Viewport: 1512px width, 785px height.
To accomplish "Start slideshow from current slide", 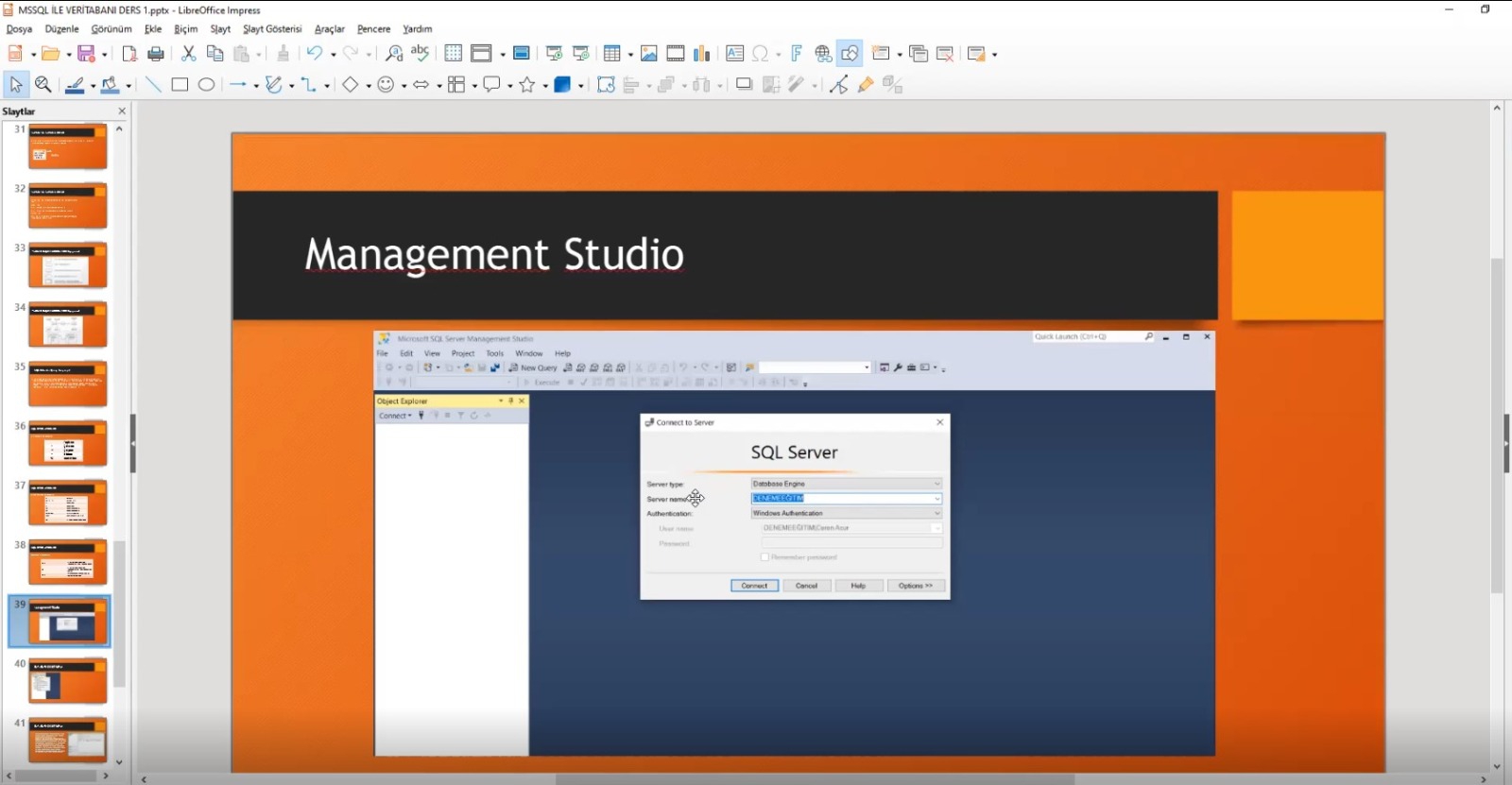I will click(581, 54).
